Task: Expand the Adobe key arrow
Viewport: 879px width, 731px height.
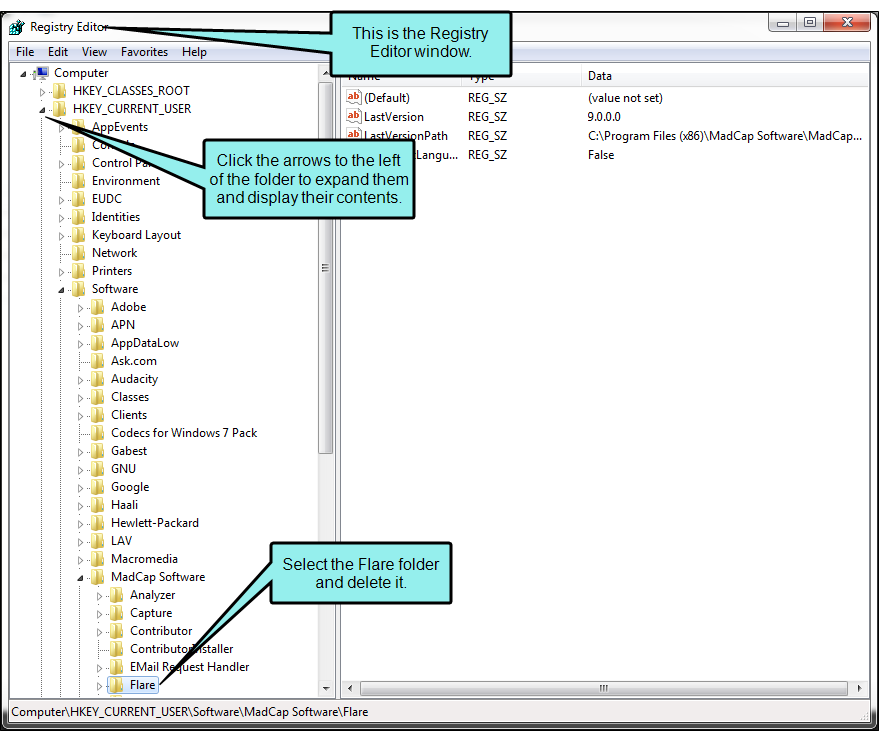Action: [81, 307]
